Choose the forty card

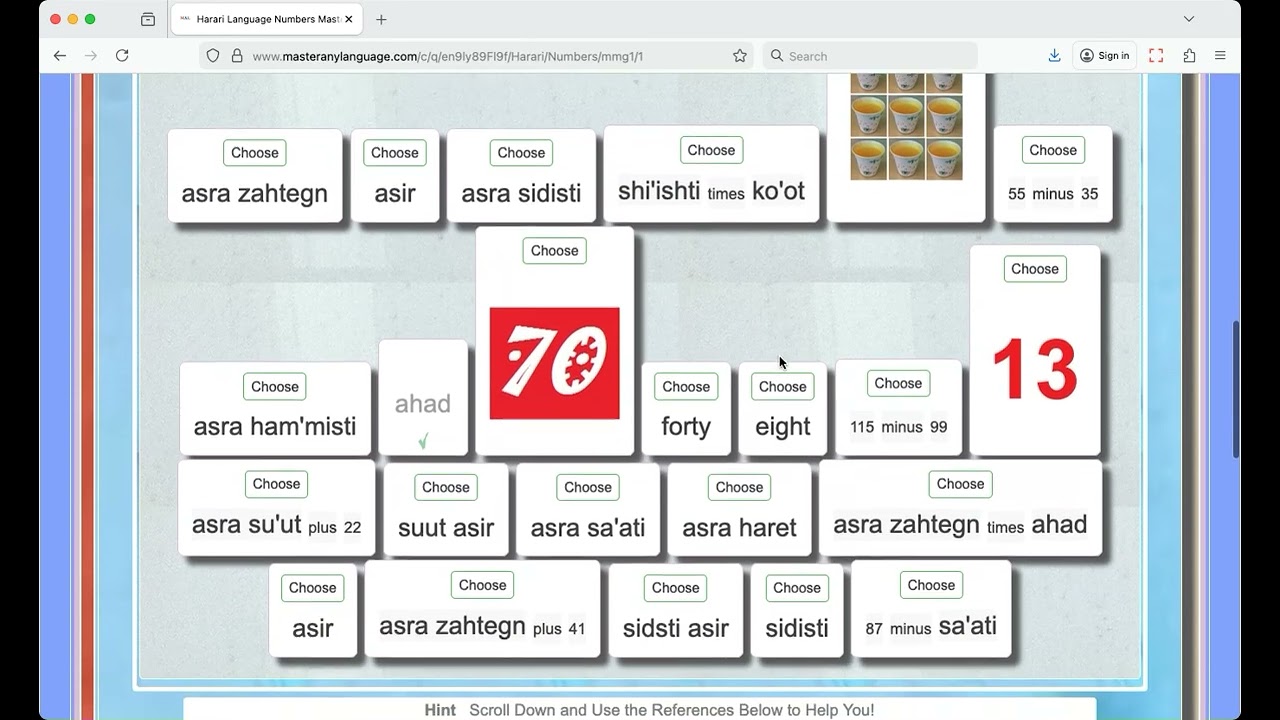(x=686, y=387)
